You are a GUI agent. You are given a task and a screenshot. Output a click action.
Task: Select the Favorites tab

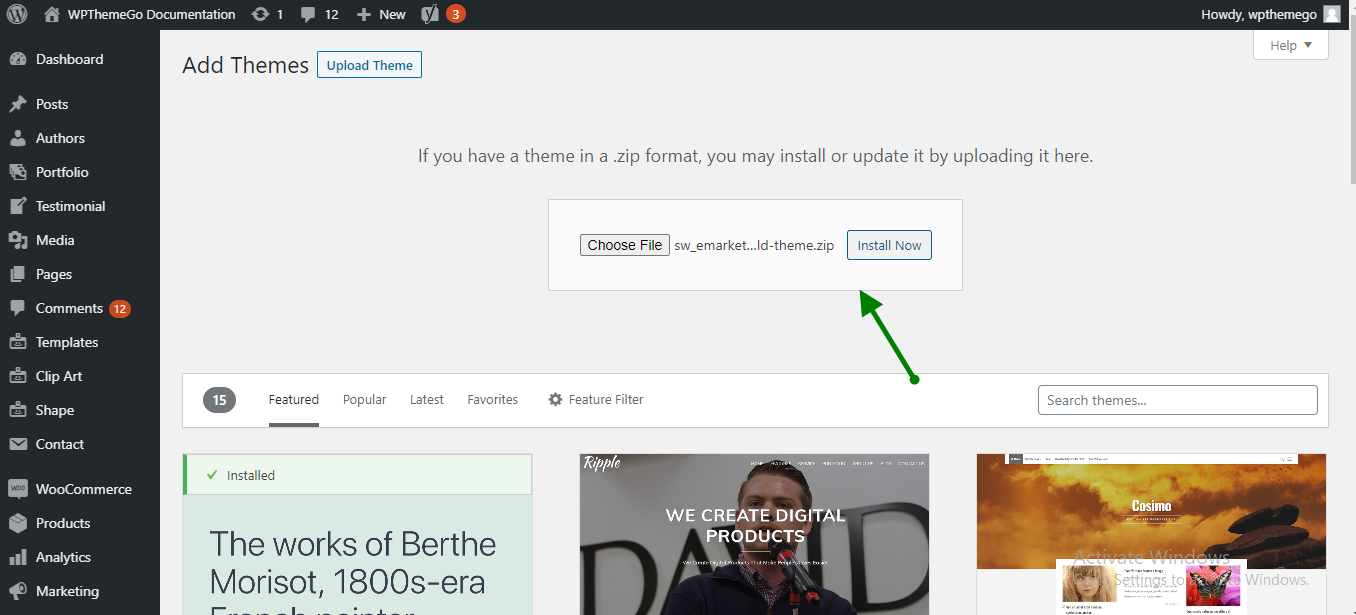tap(492, 399)
